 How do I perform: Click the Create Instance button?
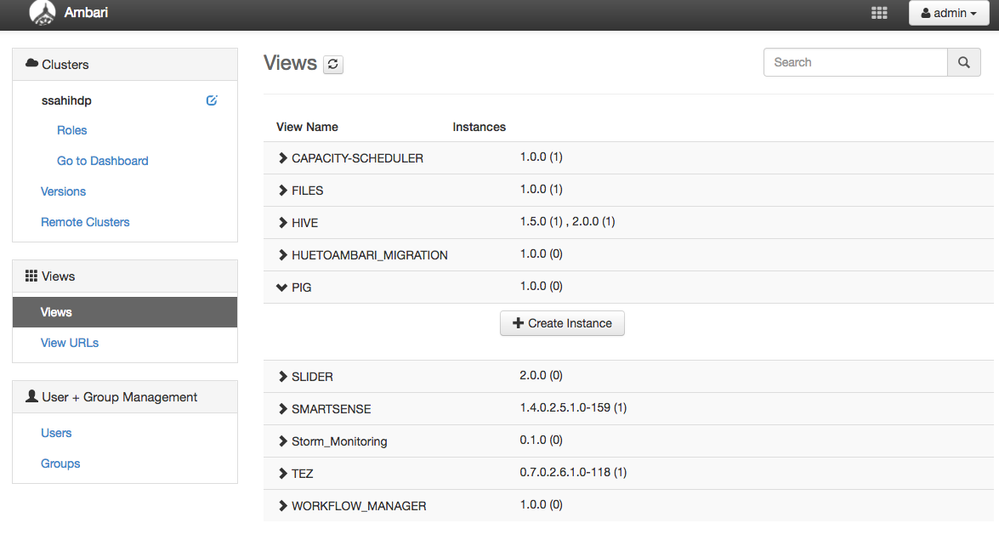[x=562, y=324]
